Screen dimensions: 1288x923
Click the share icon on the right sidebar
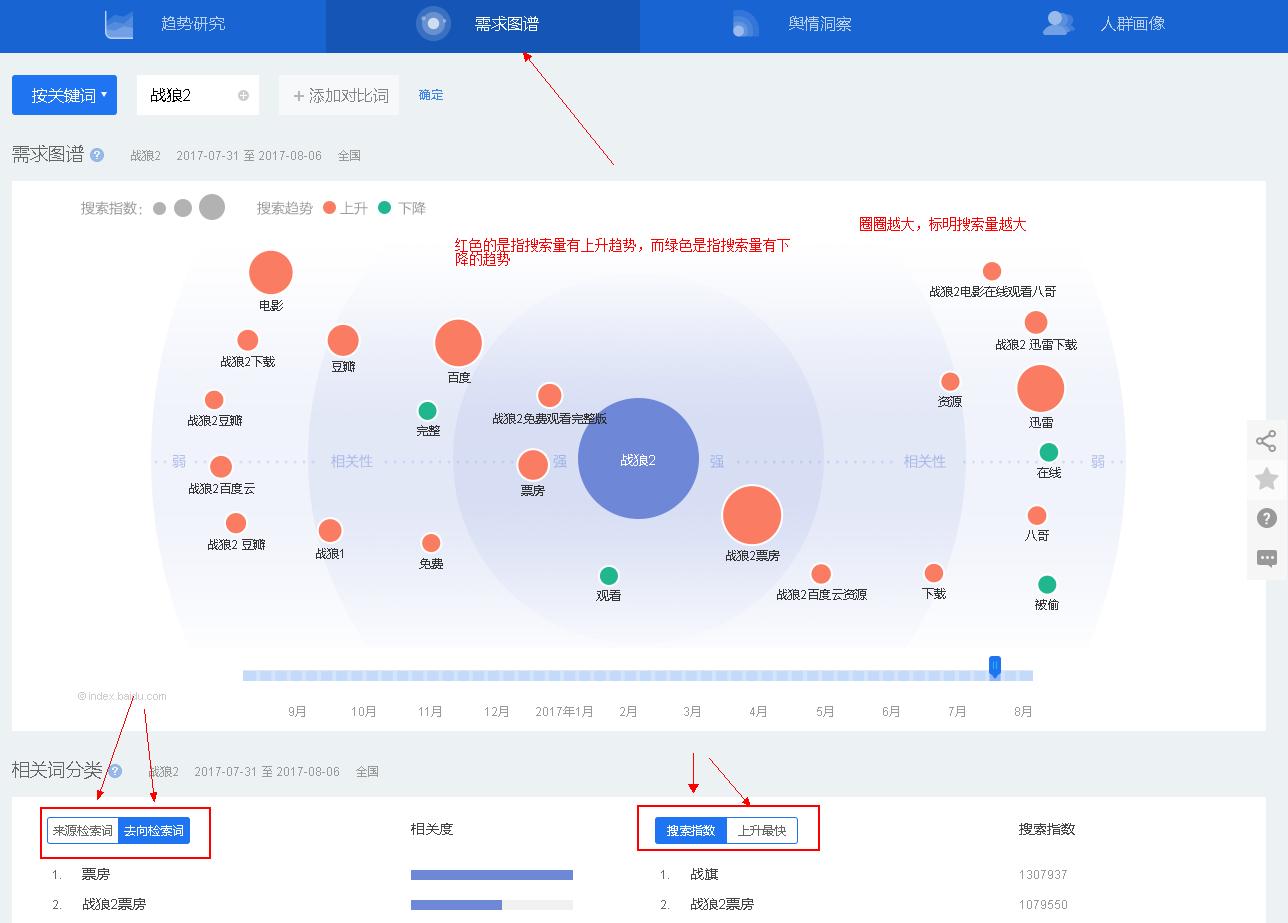[x=1267, y=439]
